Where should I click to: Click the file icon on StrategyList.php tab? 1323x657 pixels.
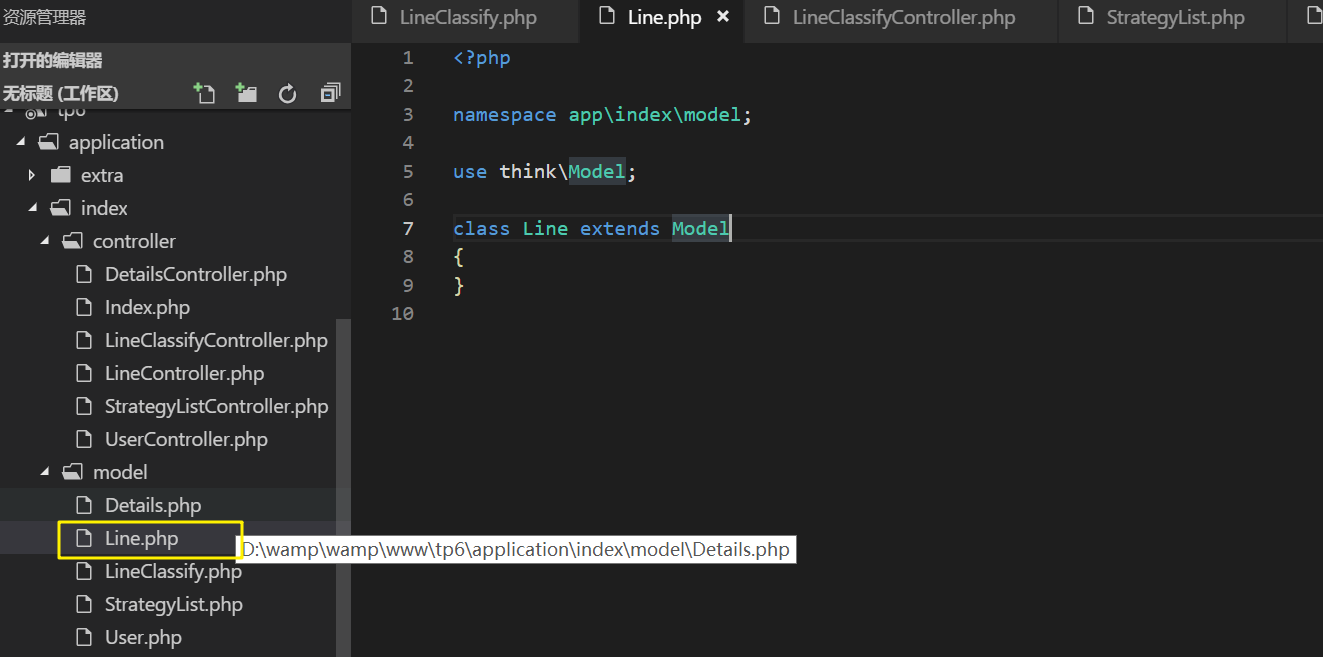[1085, 16]
